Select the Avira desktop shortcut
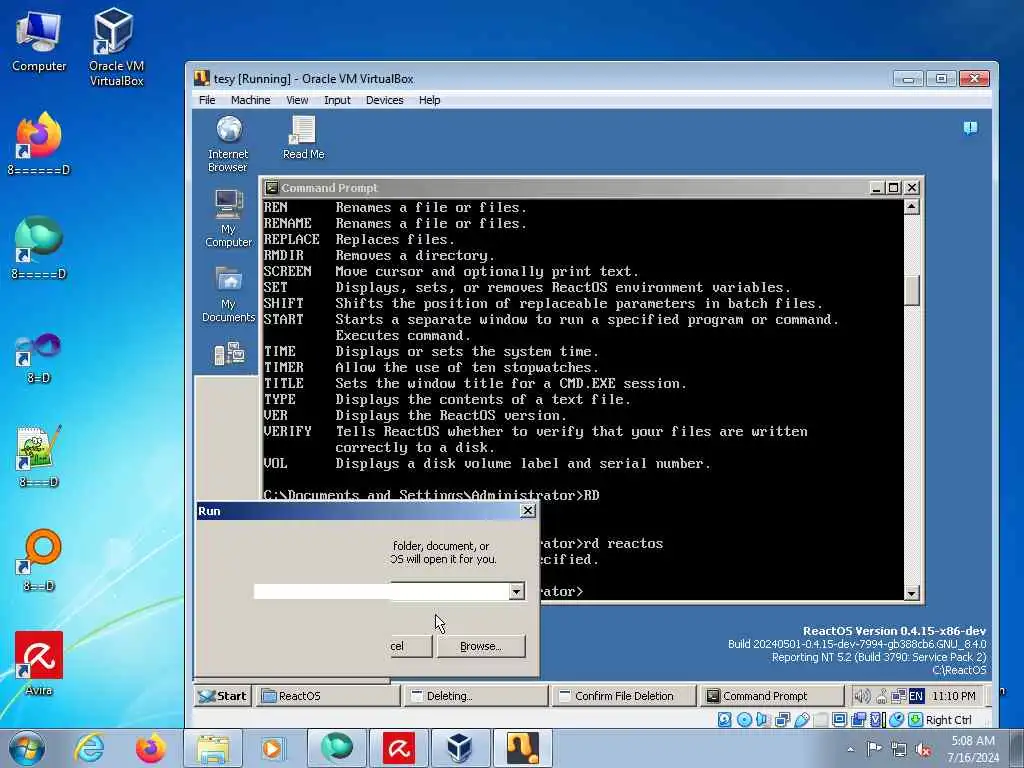Screen dimensions: 1024x768 pos(39,663)
